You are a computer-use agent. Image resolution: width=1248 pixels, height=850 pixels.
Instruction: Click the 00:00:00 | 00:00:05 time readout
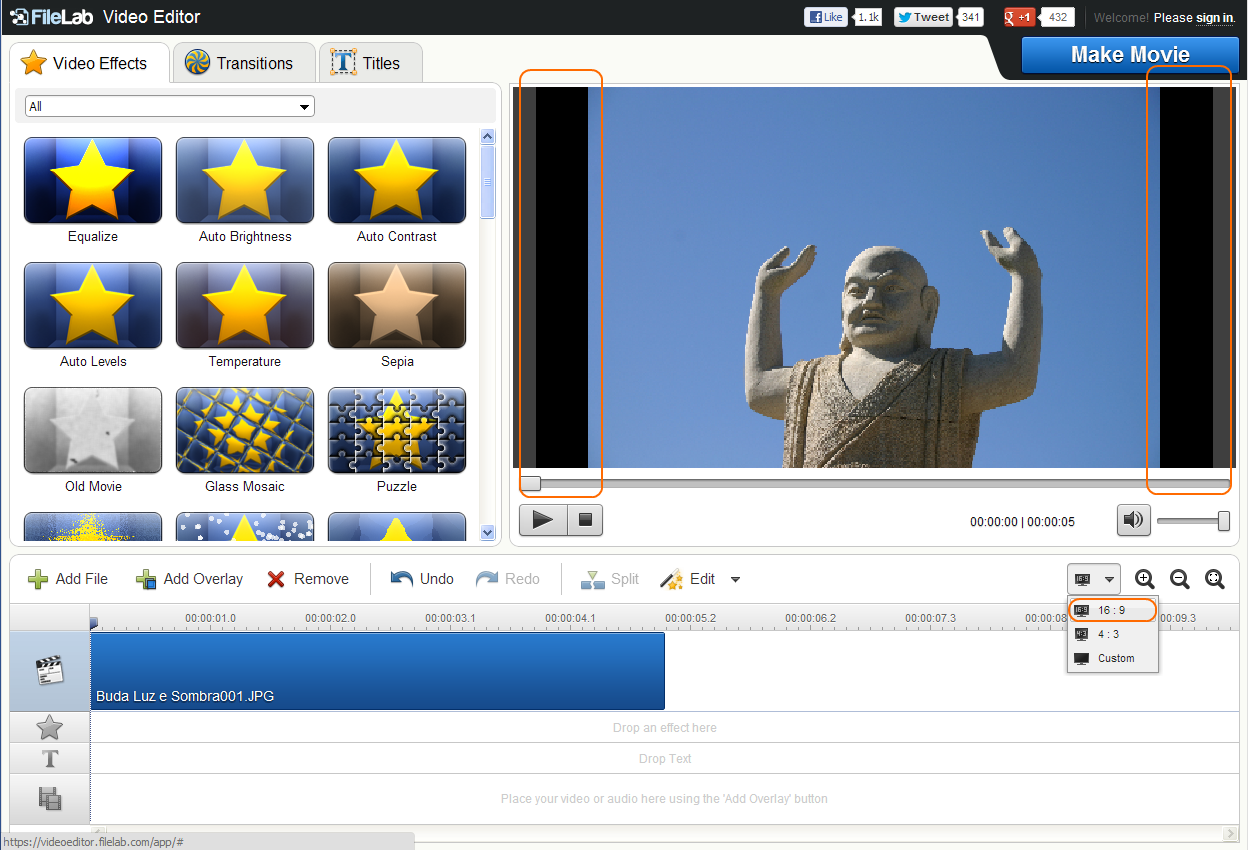click(1022, 522)
